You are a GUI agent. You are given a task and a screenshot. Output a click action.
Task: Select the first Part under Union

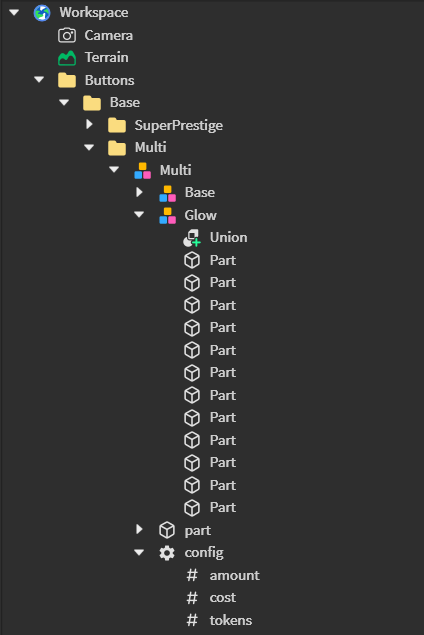222,260
